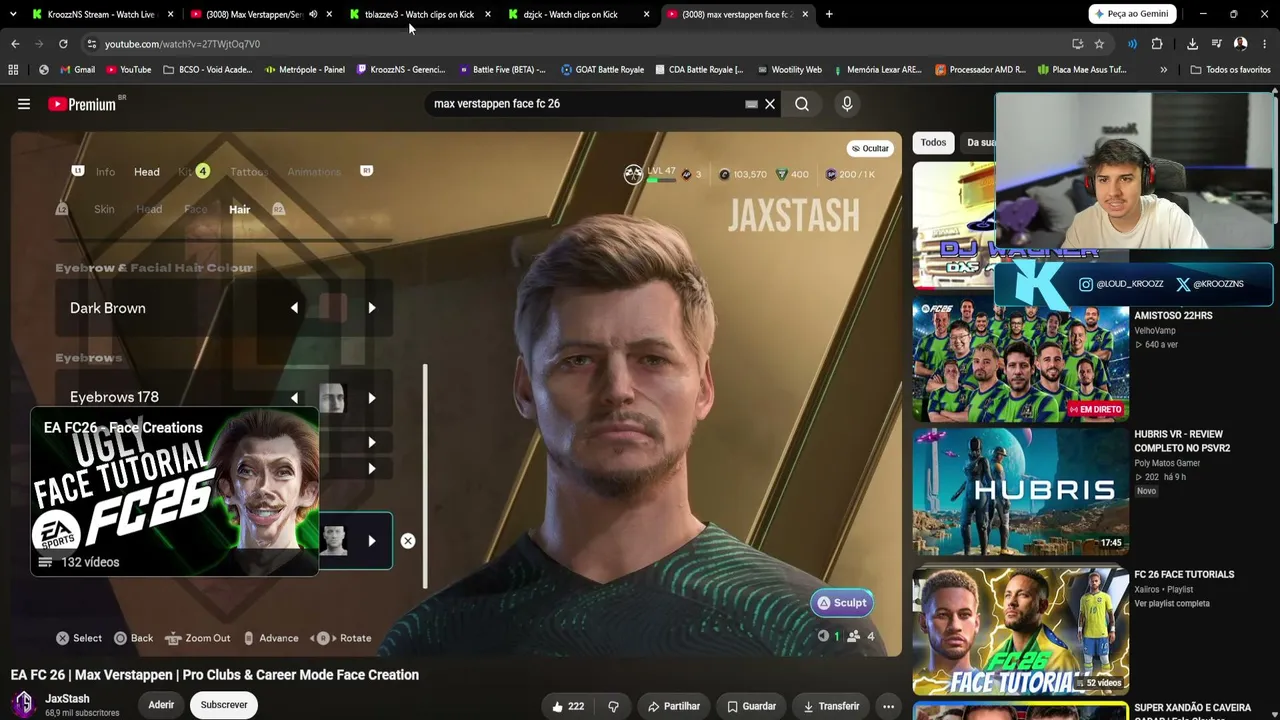Join the channel via Aderir

pos(161,705)
